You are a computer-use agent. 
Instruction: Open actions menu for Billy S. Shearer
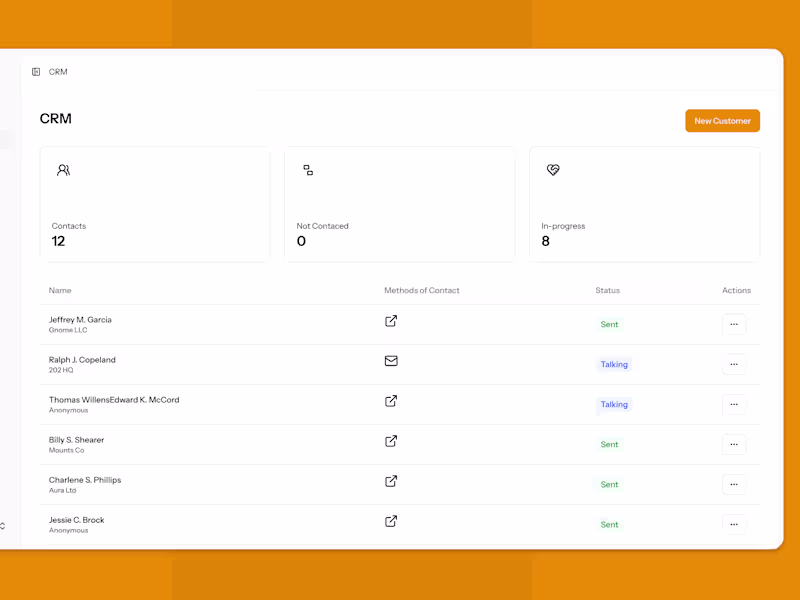coord(734,444)
